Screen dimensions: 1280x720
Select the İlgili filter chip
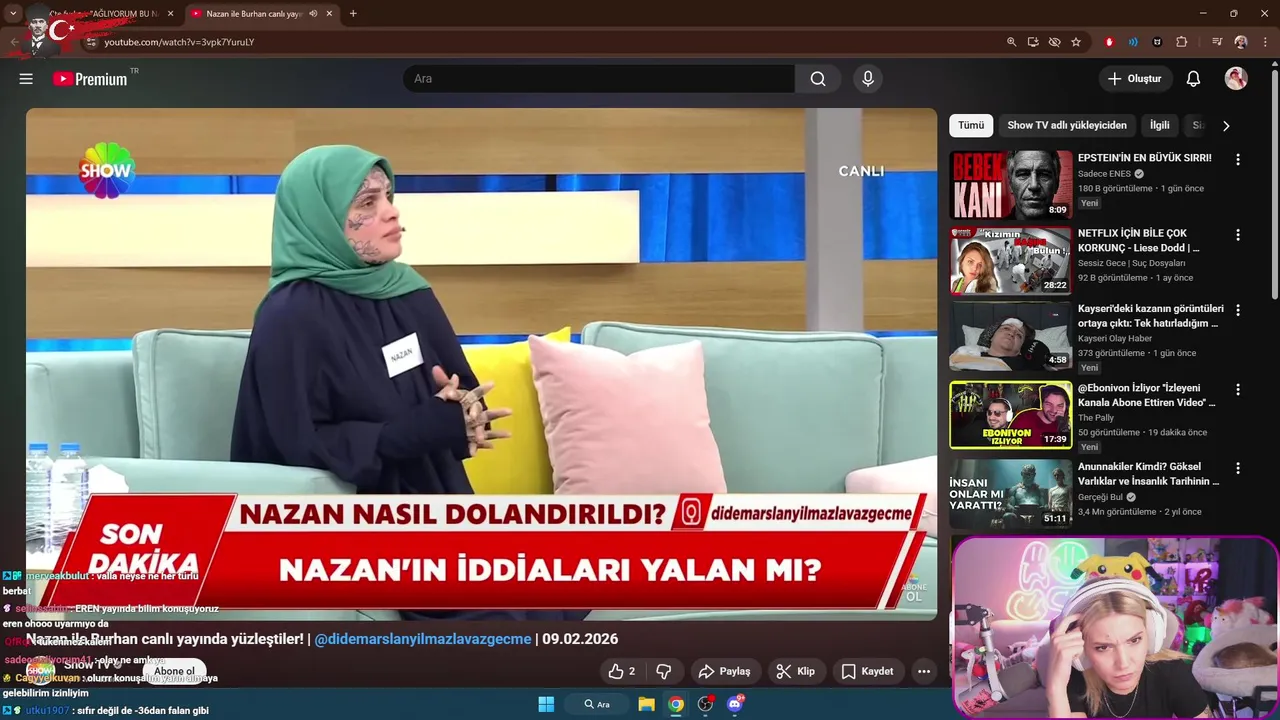pyautogui.click(x=1159, y=126)
